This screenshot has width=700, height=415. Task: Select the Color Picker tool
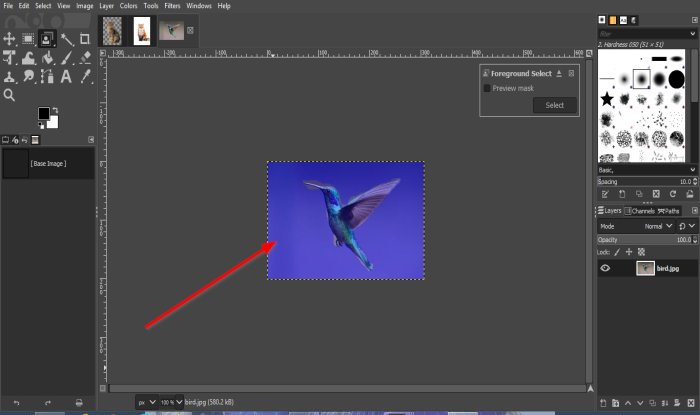point(85,76)
